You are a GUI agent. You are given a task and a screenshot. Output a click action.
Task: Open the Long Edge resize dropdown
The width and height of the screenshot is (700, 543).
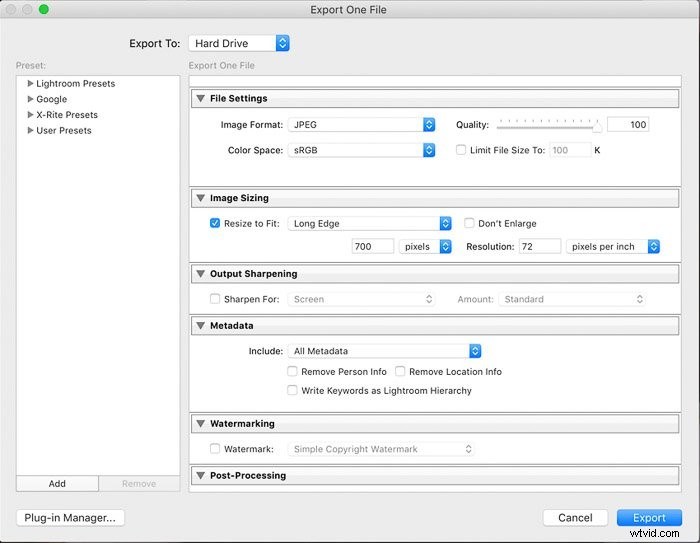coord(369,223)
